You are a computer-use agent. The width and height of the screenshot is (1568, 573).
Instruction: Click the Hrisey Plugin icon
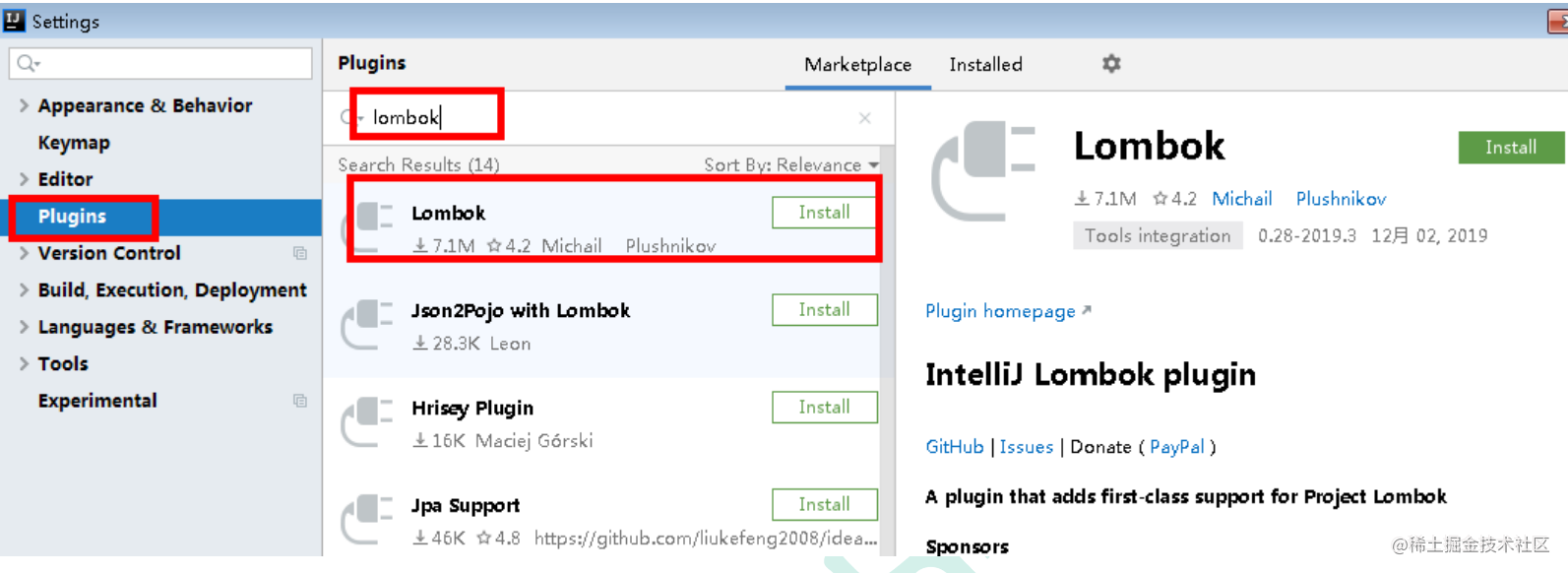(x=367, y=420)
